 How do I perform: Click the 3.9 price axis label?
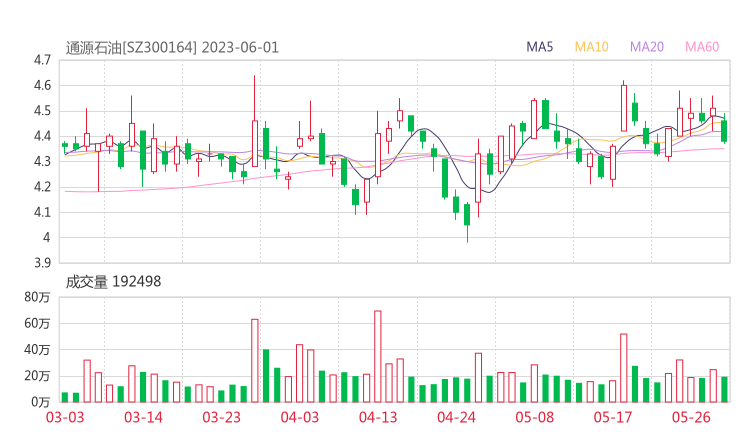click(x=42, y=263)
